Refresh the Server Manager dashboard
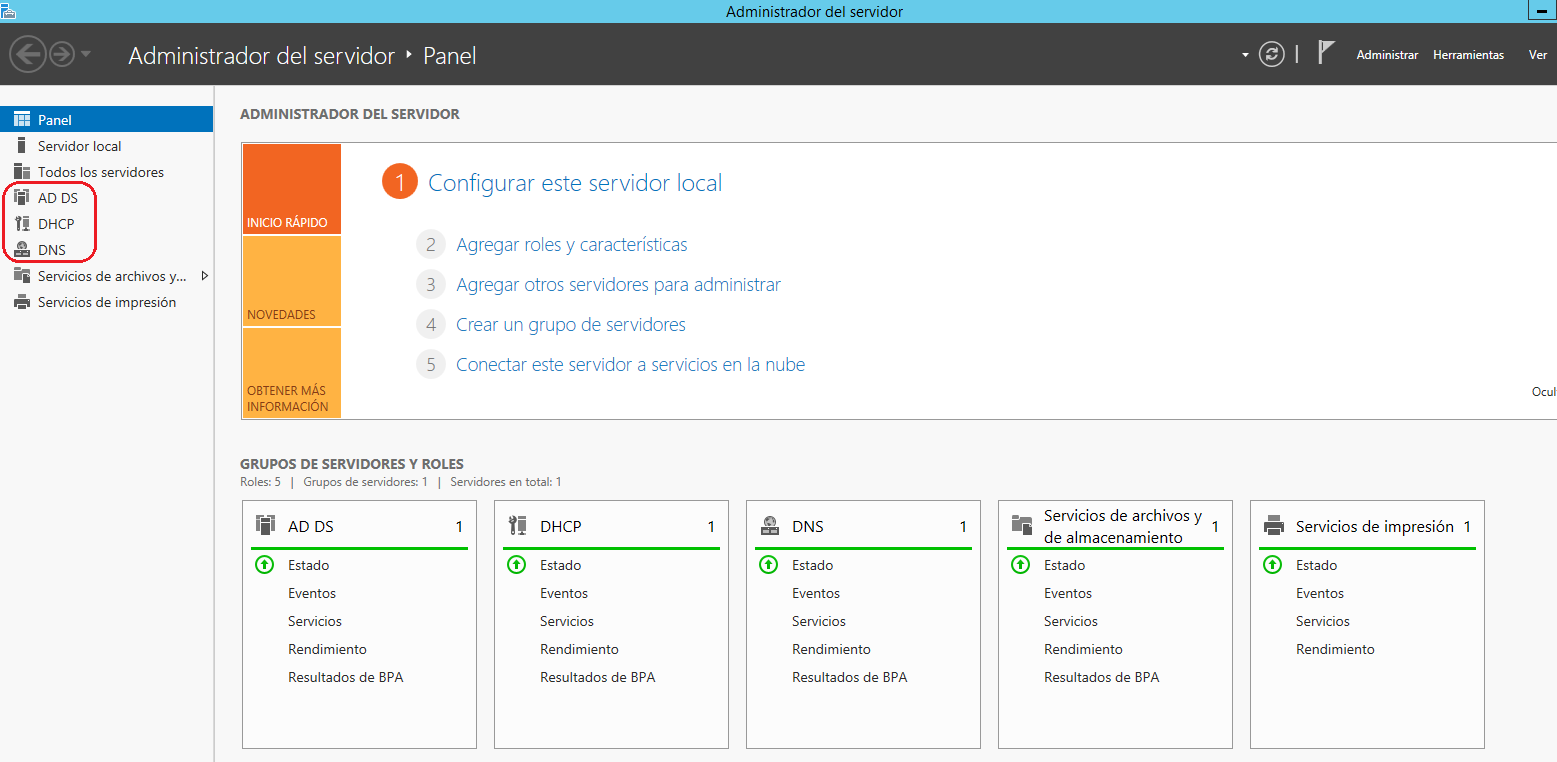The width and height of the screenshot is (1557, 762). [1272, 55]
